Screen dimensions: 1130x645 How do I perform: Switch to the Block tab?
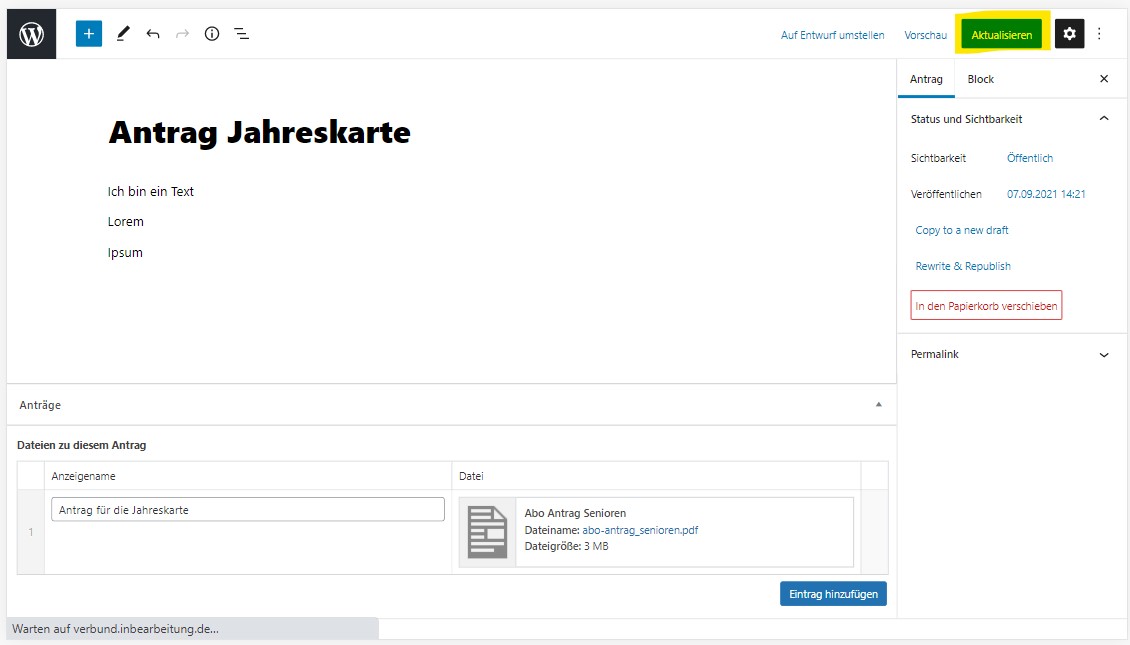pos(980,79)
